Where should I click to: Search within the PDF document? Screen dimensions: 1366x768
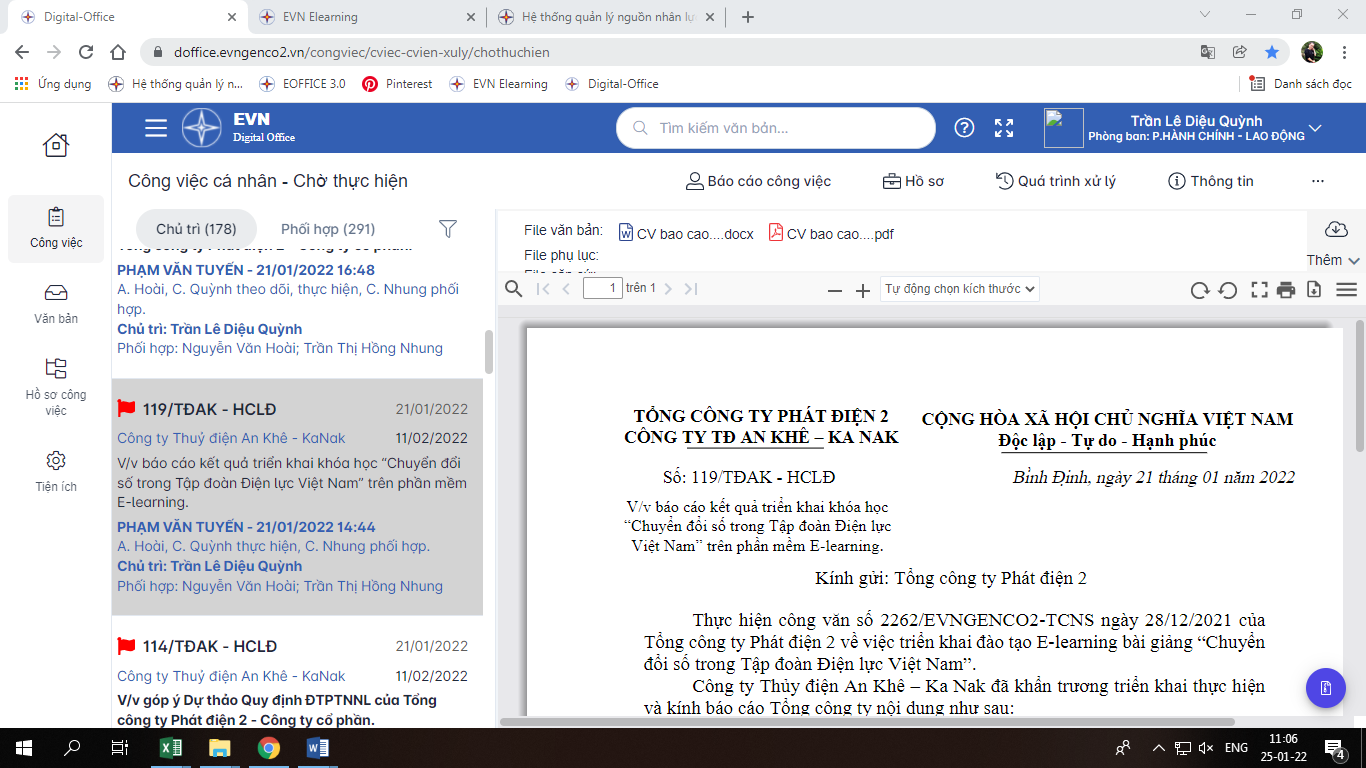[513, 289]
